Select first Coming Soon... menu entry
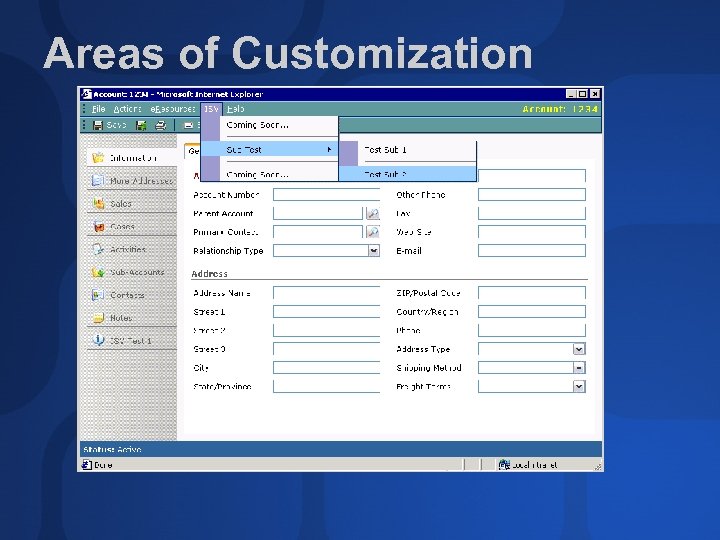The width and height of the screenshot is (720, 540). tap(270, 125)
